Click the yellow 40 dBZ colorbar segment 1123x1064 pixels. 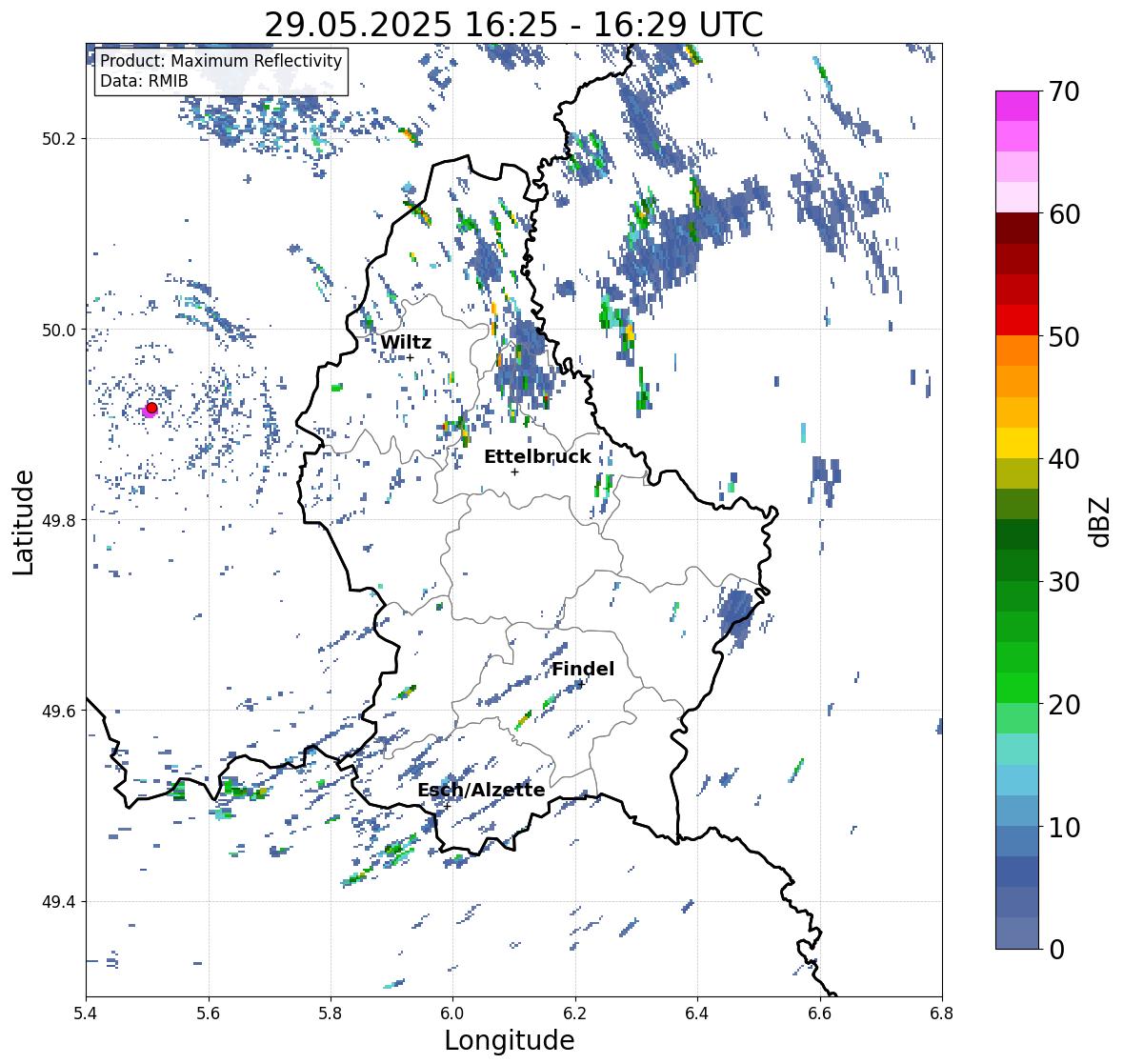pyautogui.click(x=1017, y=443)
